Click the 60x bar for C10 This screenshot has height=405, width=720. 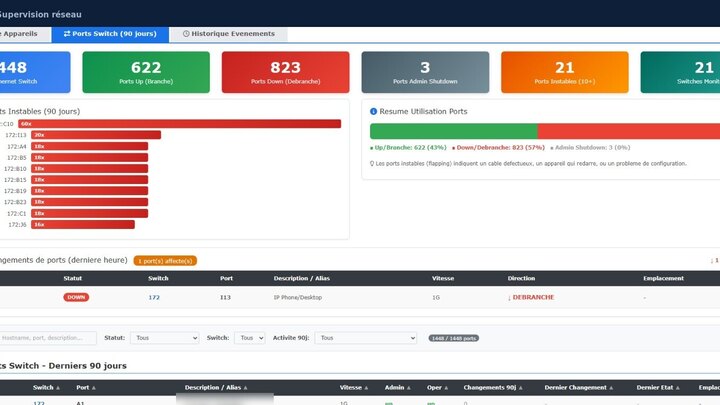pyautogui.click(x=180, y=124)
